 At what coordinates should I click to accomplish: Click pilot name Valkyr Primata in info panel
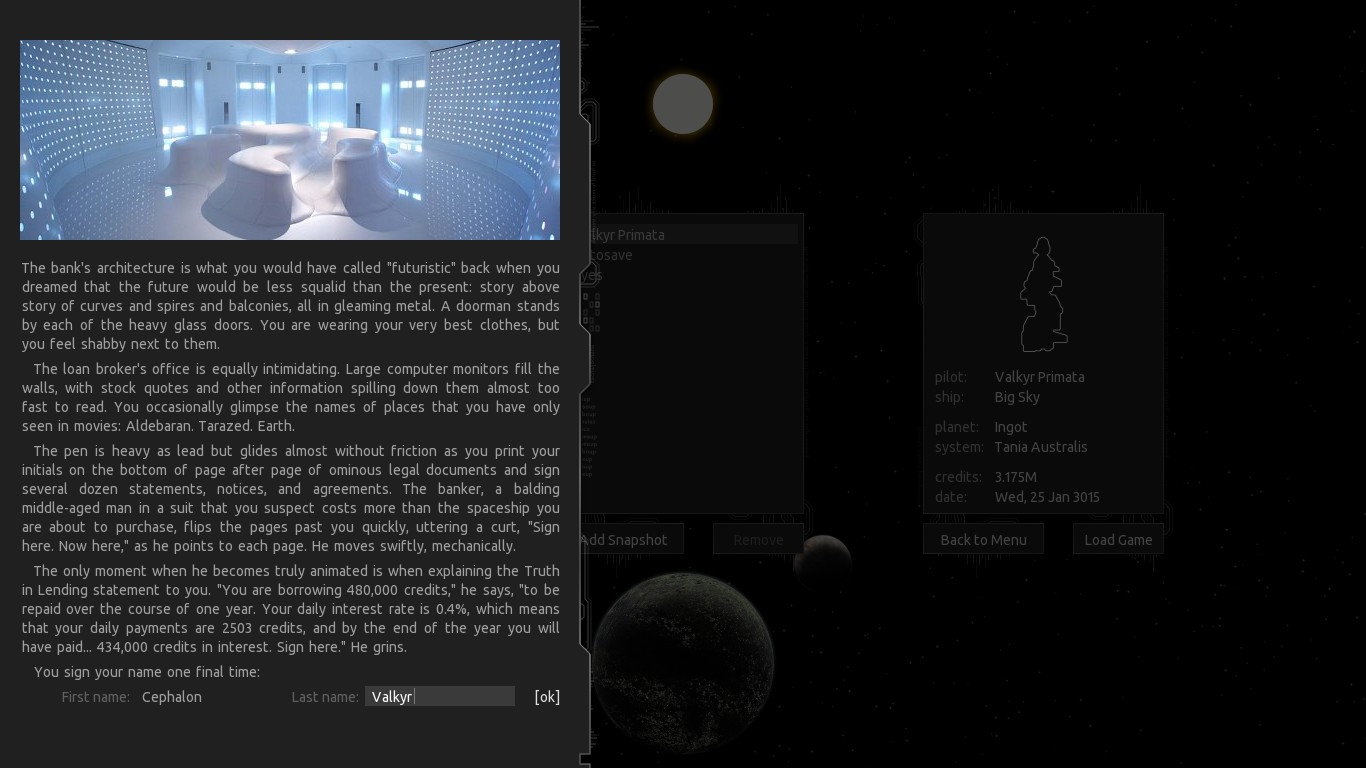click(1039, 377)
